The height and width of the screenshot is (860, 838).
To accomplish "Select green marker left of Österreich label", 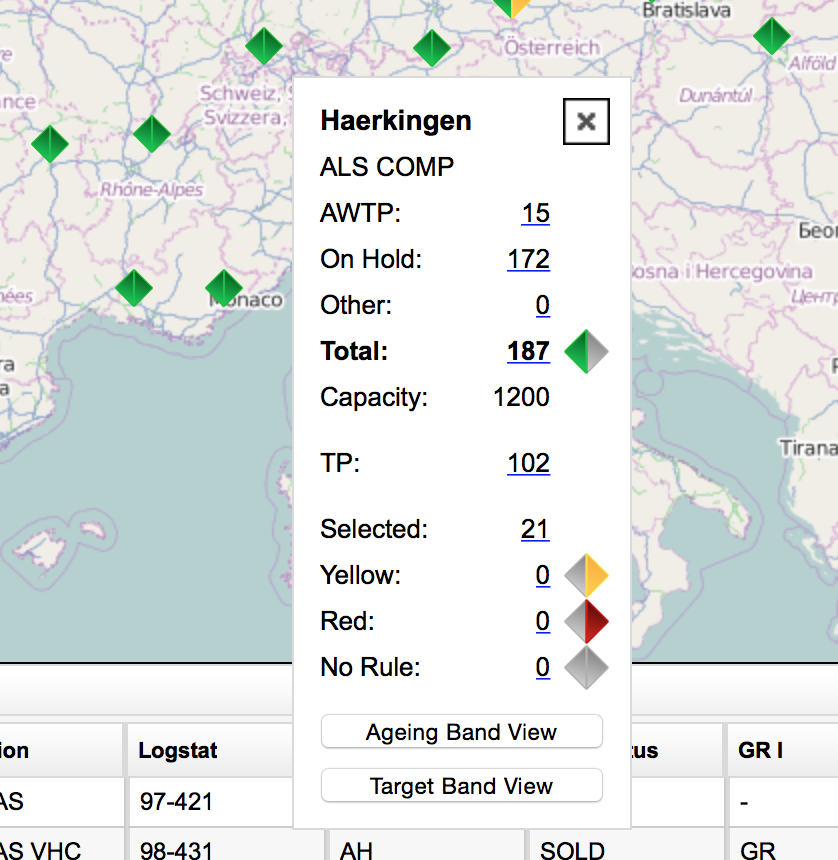I will pyautogui.click(x=431, y=48).
